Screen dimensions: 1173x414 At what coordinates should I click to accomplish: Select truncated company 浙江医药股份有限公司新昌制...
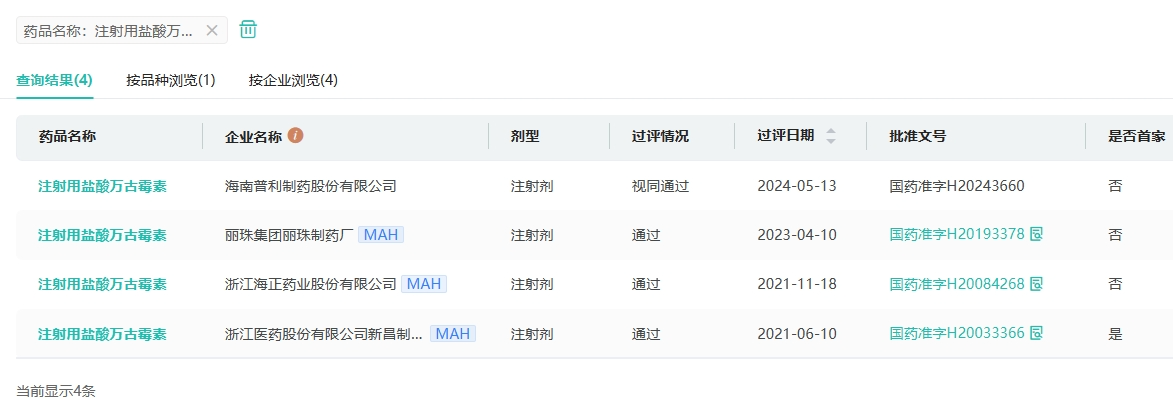pyautogui.click(x=324, y=334)
